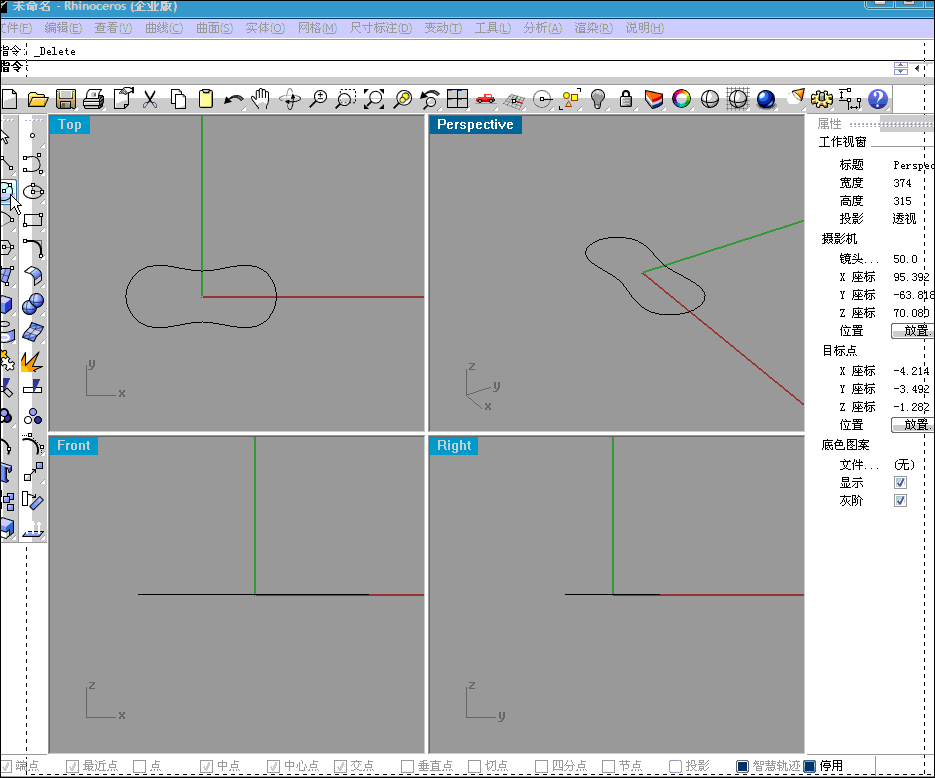Screen dimensions: 935x778
Task: Open the 曲线(C) menu
Action: 164,28
